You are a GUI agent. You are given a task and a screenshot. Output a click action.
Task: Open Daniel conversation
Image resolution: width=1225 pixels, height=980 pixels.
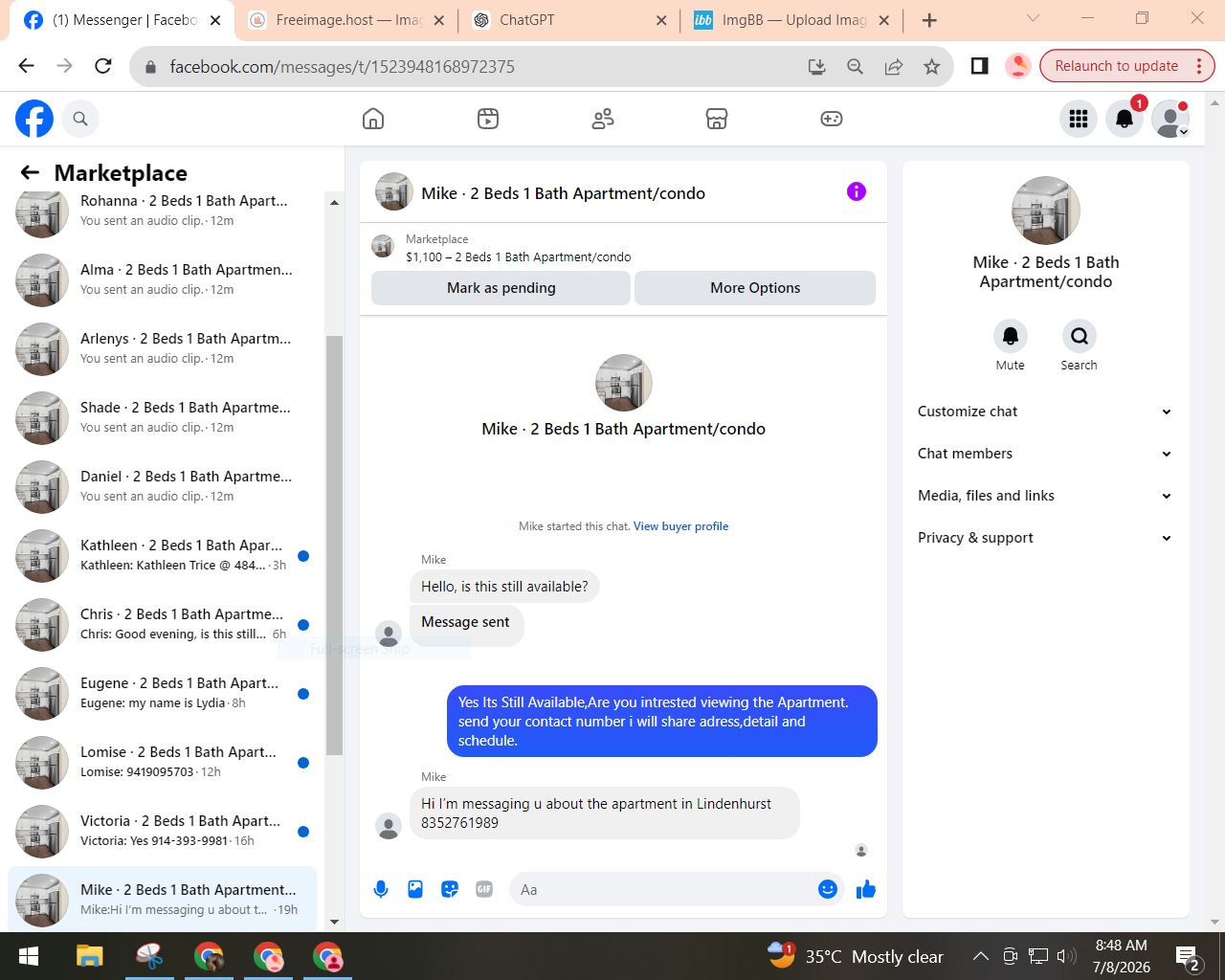[x=163, y=487]
